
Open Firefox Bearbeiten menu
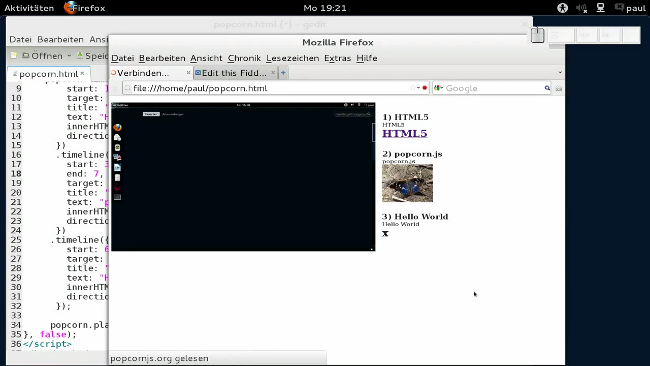click(162, 58)
